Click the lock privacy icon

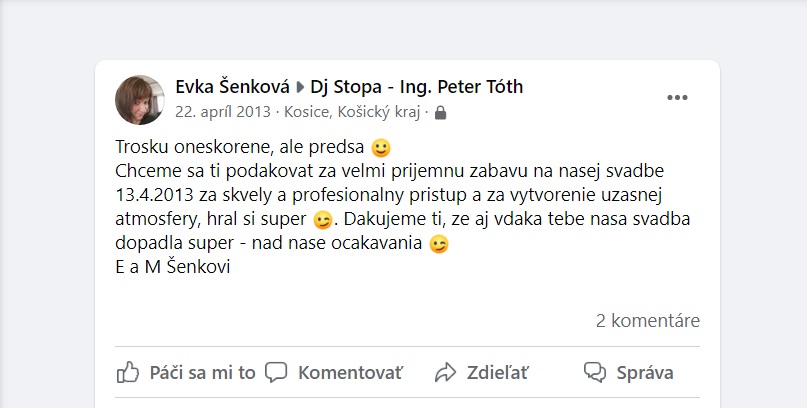click(x=441, y=113)
